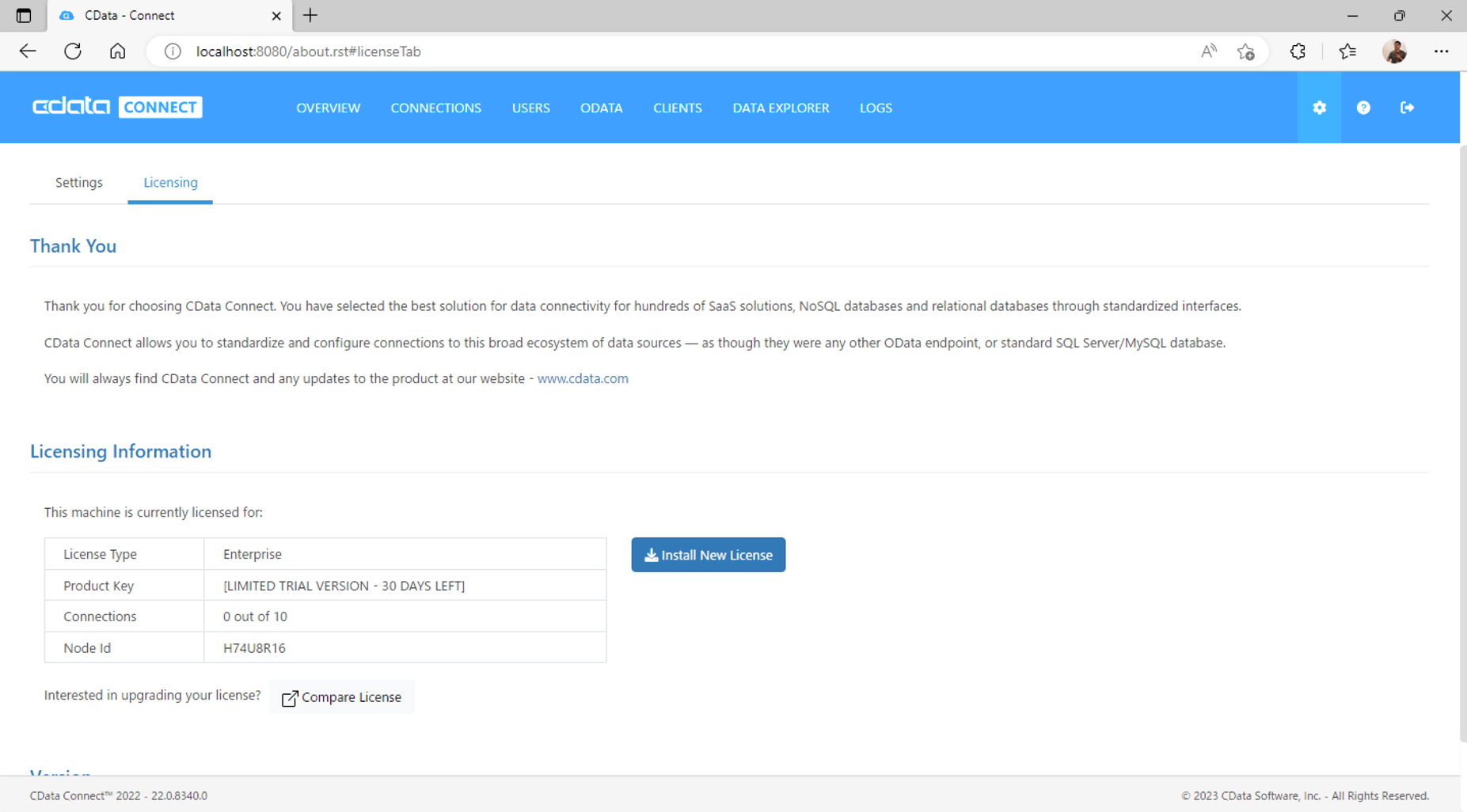Click the Product Key label cell
This screenshot has width=1467, height=812.
(124, 586)
